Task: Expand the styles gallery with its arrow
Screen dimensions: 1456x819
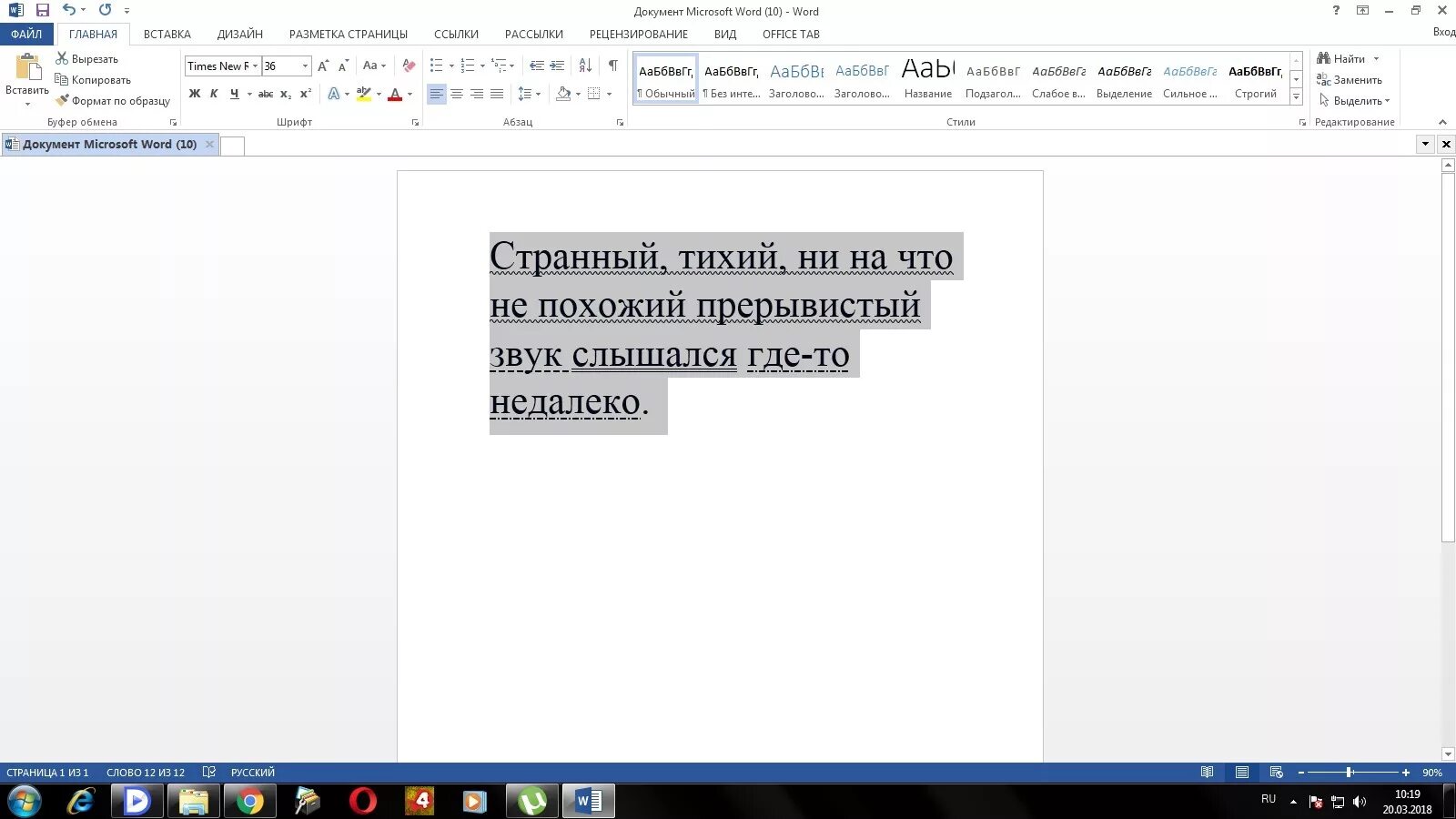Action: (1296, 96)
